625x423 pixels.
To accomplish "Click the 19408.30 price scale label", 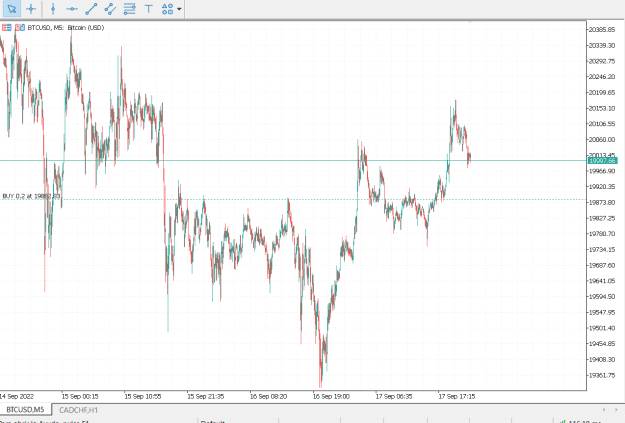I will 602,360.
